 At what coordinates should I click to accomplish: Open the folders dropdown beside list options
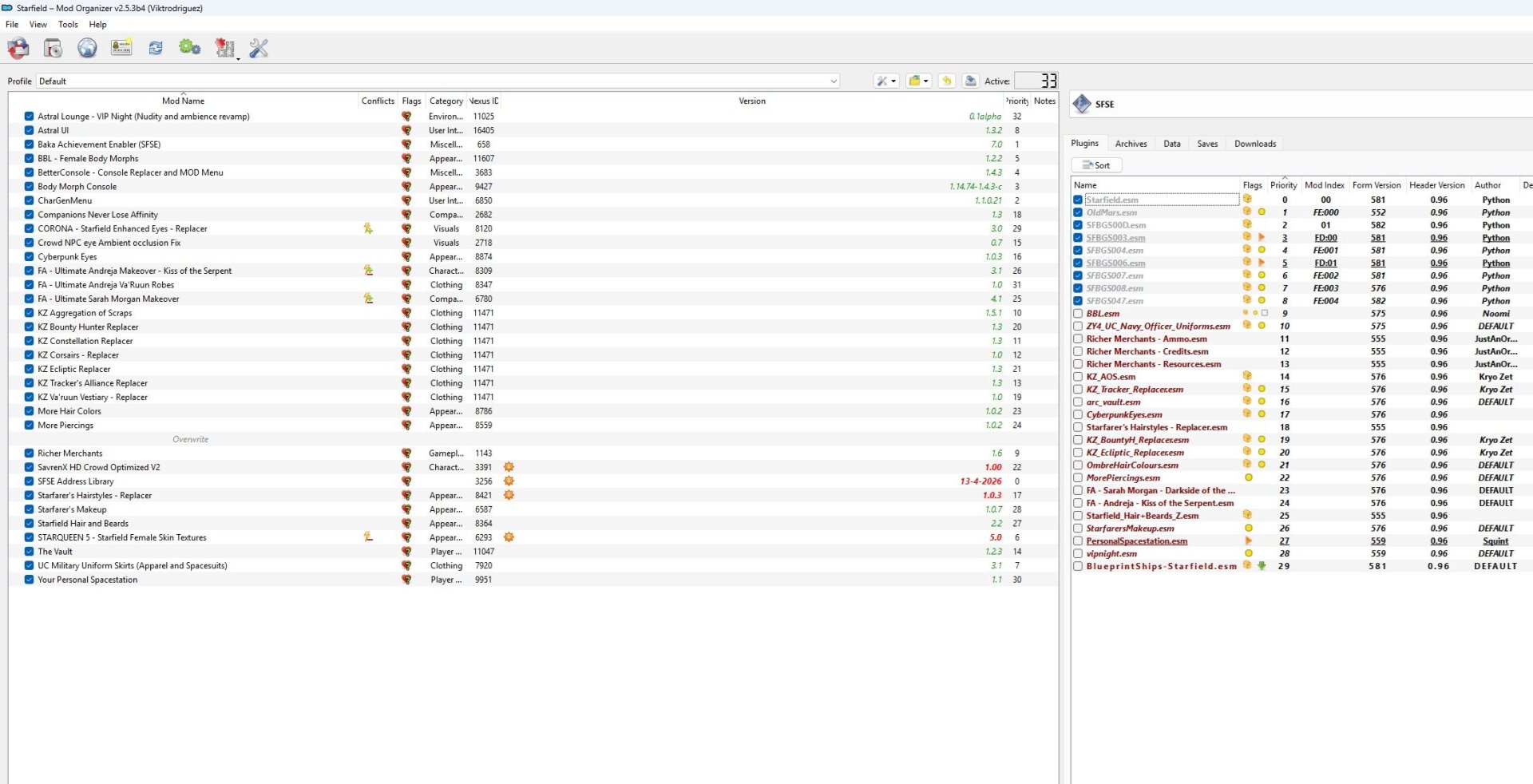point(918,81)
